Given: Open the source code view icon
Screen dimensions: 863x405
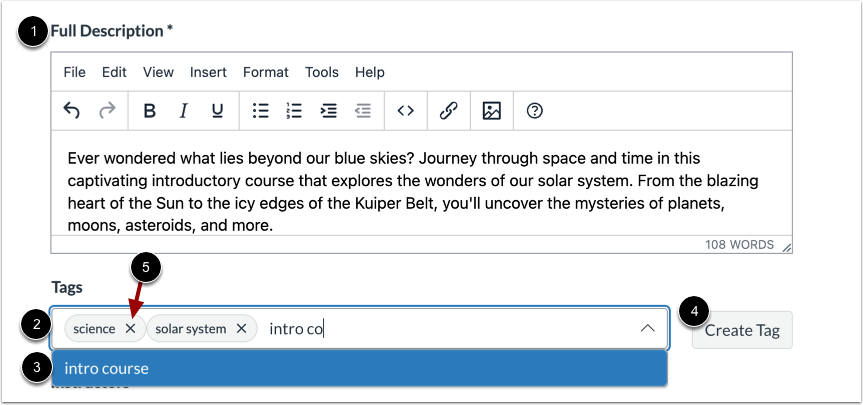Looking at the screenshot, I should tap(406, 111).
